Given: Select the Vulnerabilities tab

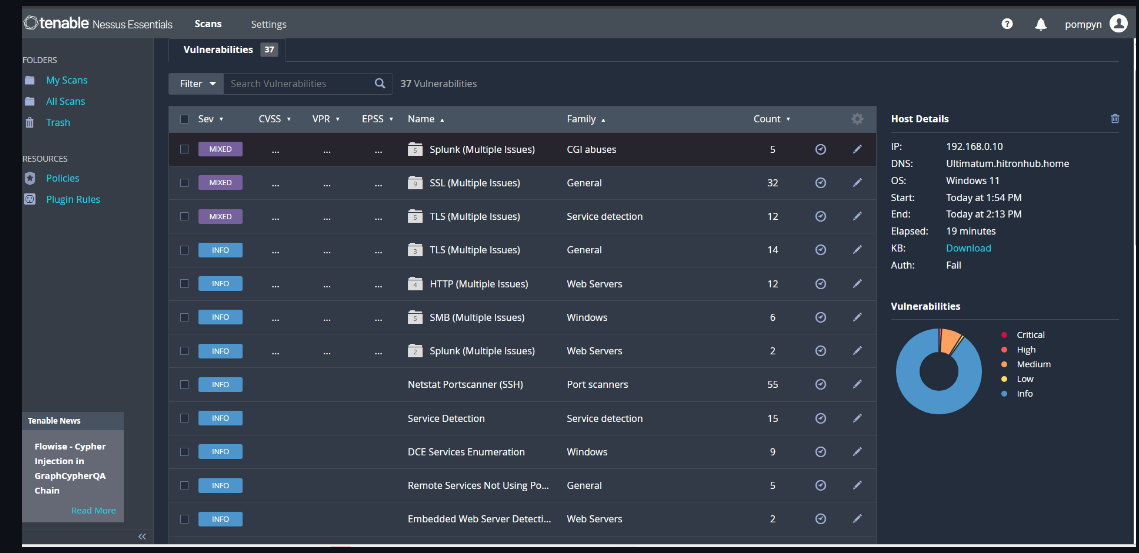Looking at the screenshot, I should click(227, 49).
